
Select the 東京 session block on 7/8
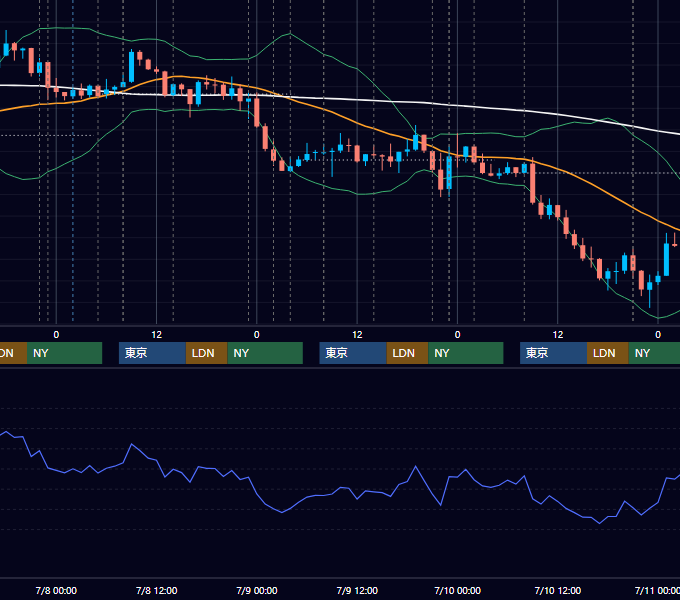point(152,353)
